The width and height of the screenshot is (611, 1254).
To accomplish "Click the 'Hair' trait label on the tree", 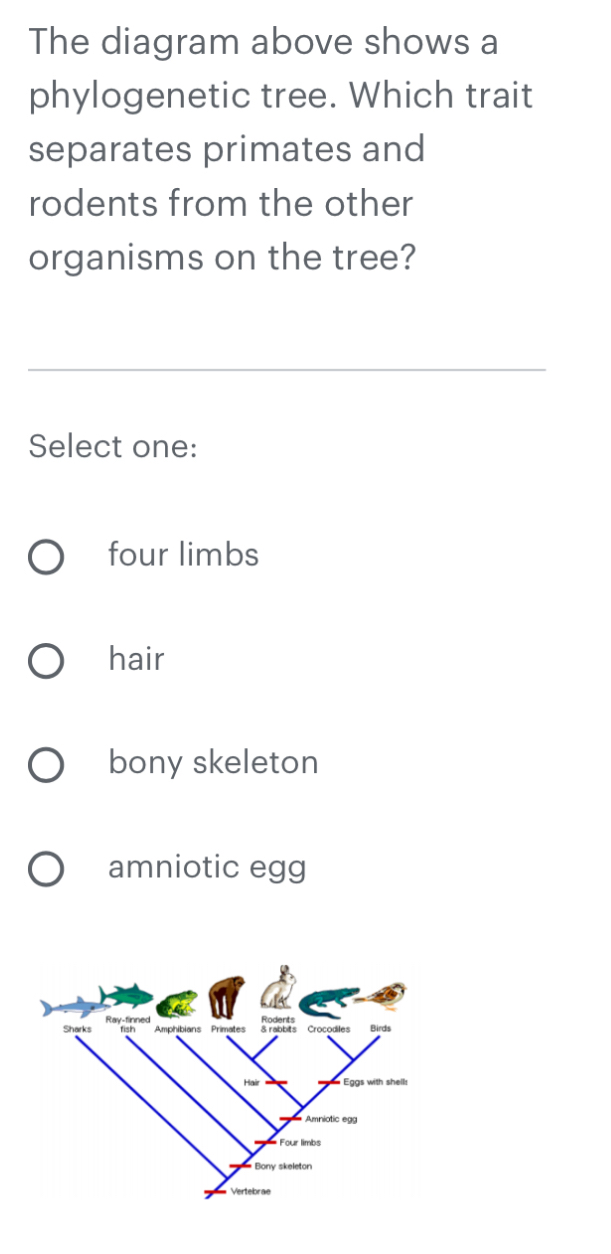I will pyautogui.click(x=251, y=1081).
